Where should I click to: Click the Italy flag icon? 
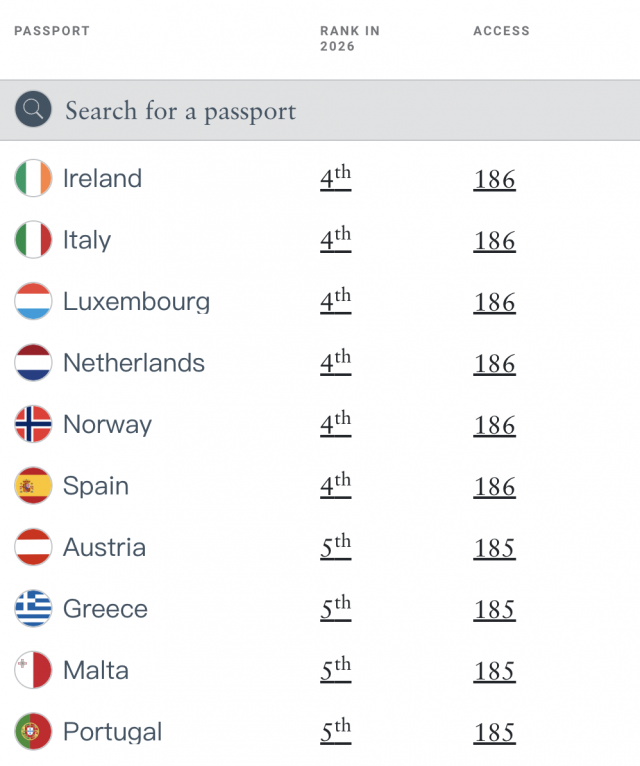tap(33, 240)
